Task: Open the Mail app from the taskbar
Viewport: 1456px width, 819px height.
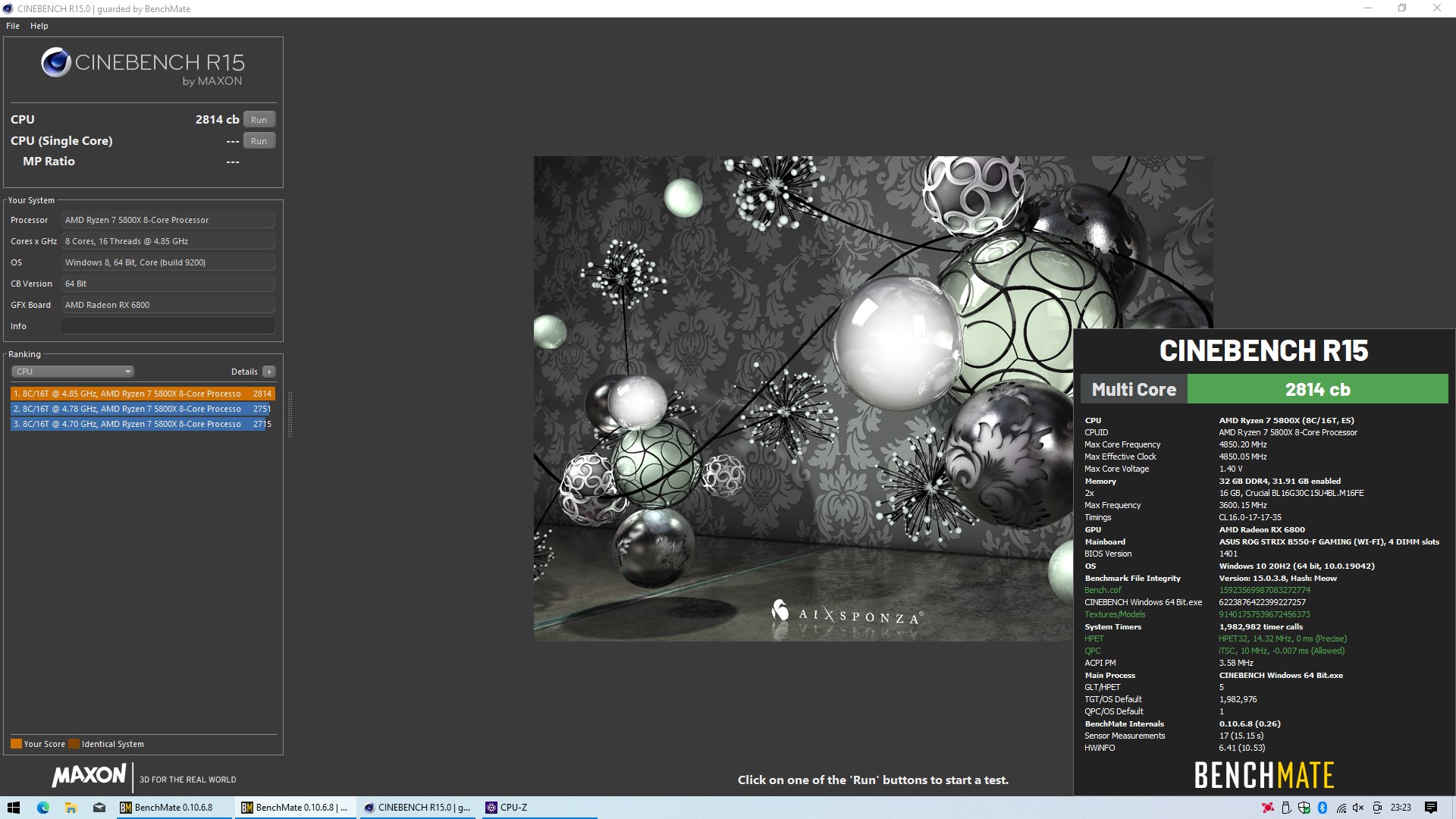Action: click(x=99, y=808)
